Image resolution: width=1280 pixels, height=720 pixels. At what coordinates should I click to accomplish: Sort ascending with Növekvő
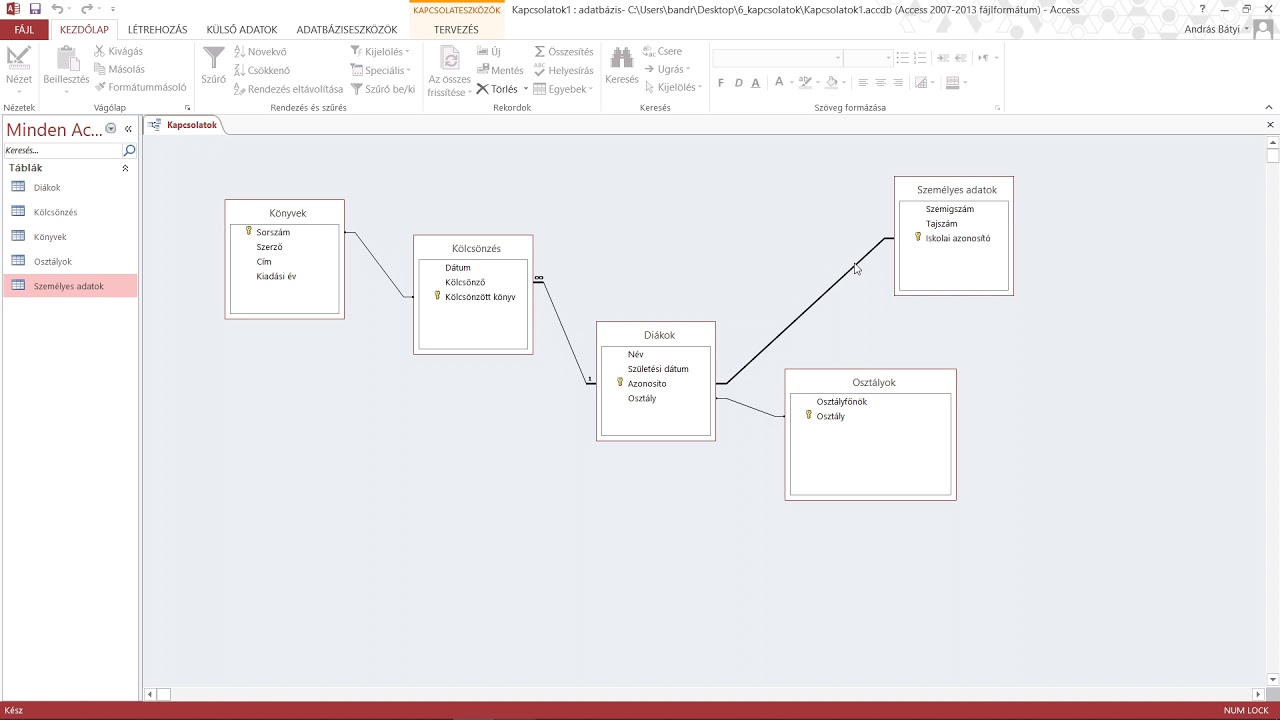click(x=260, y=51)
